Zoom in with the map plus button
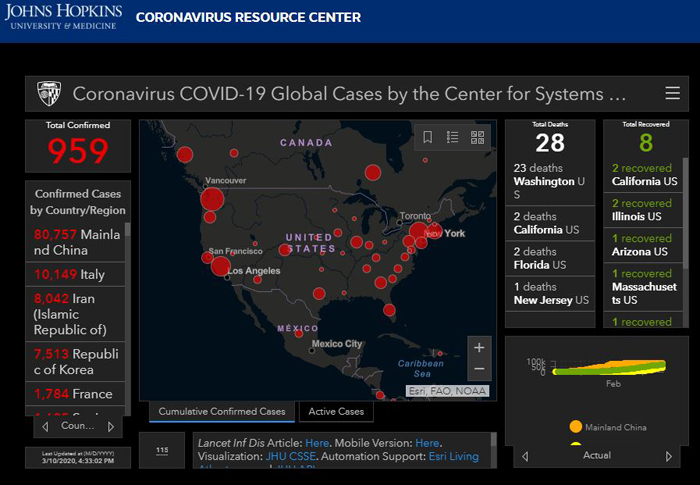The image size is (700, 485). coord(479,347)
